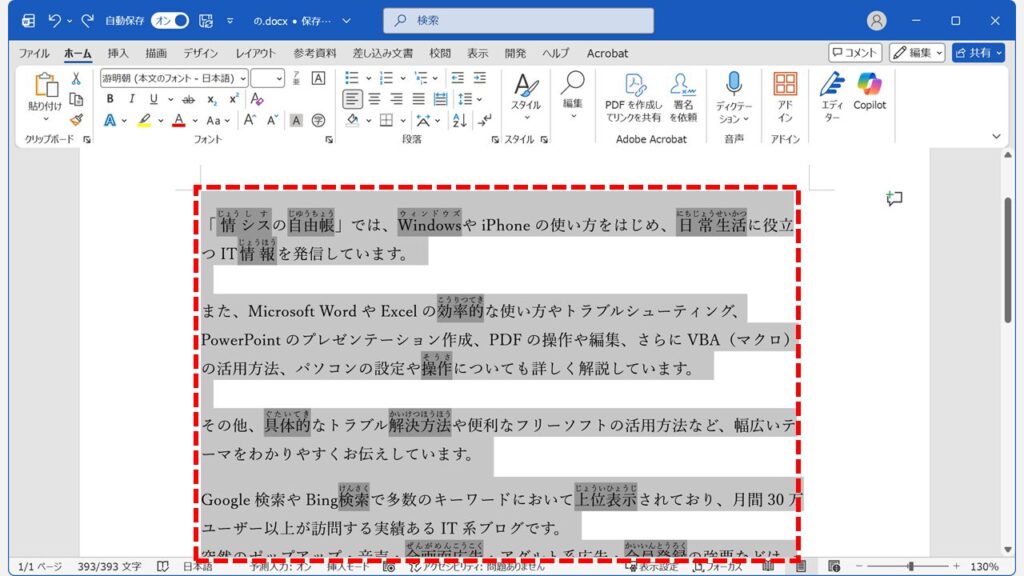Apply bold formatting to selected text
The image size is (1024, 576).
110,99
